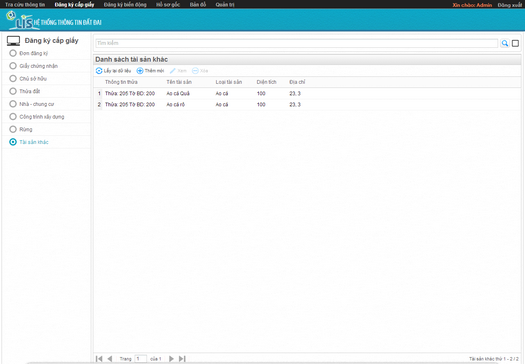
Task: Sort by Thông tin thửa column header
Action: click(x=121, y=82)
